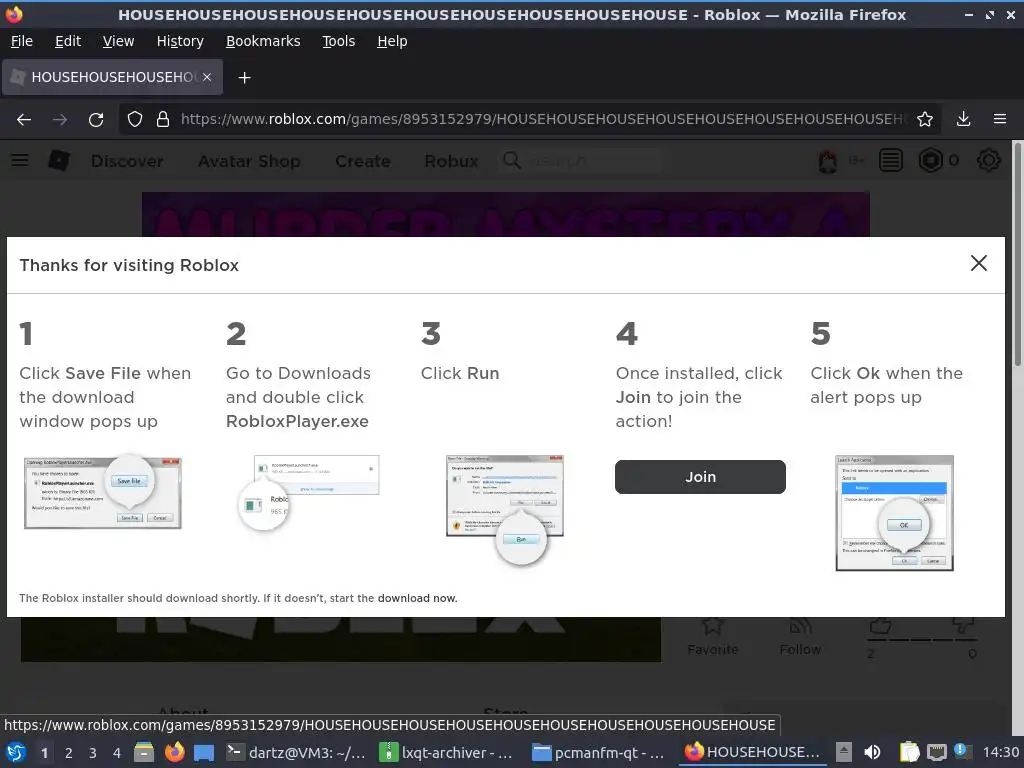The image size is (1024, 768).
Task: Select the HOUSEHOUSEHOUSE Roblox tab
Action: [112, 77]
